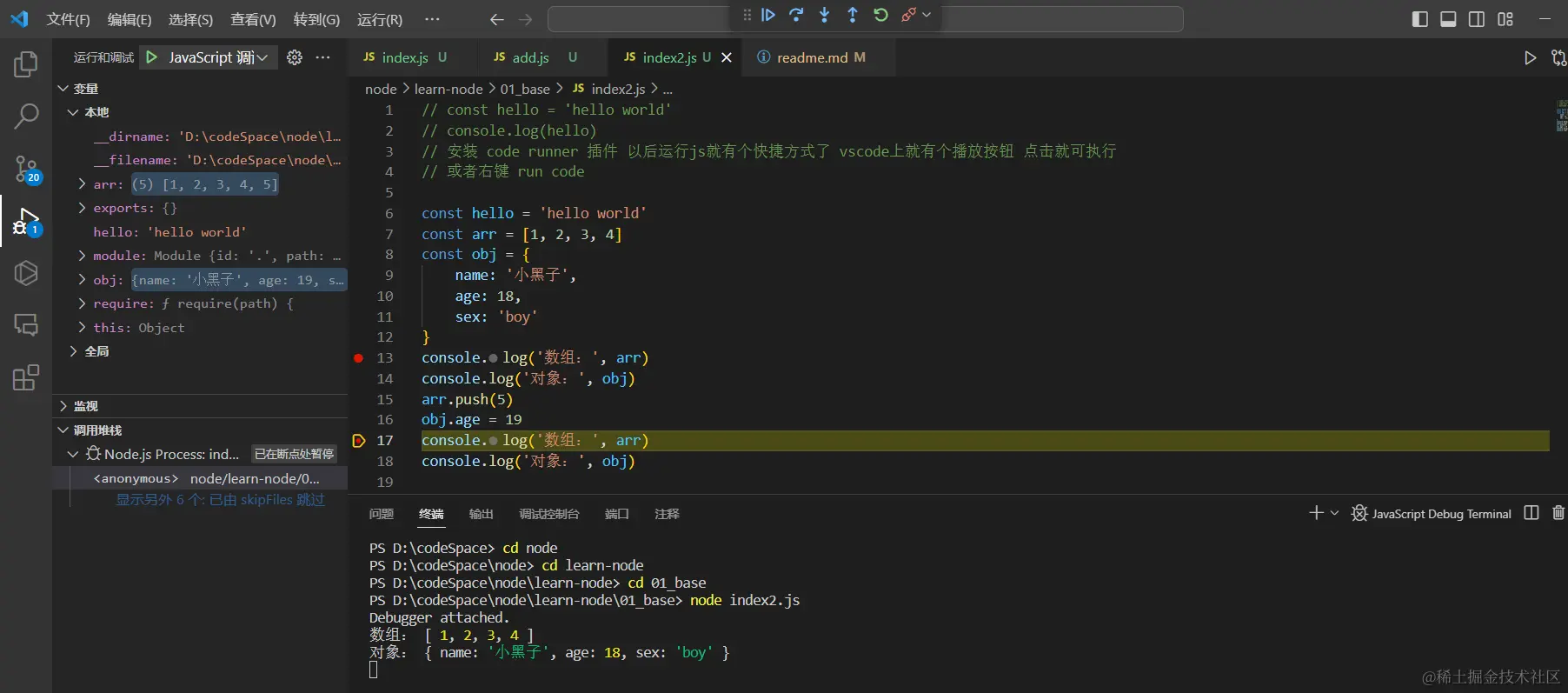Open the 转到(G) menu
This screenshot has width=1568, height=693.
pyautogui.click(x=316, y=19)
